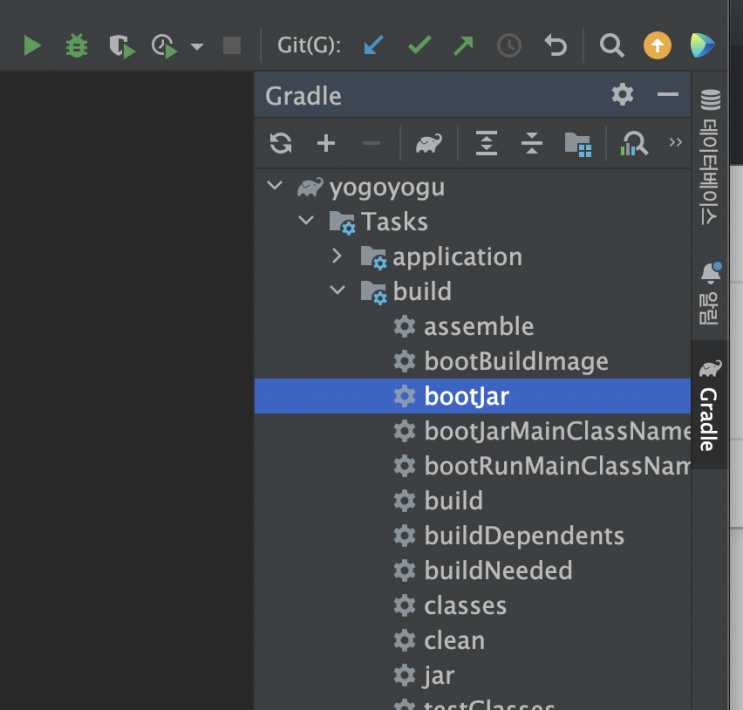
Task: Hide the Gradle tool window
Action: point(668,94)
